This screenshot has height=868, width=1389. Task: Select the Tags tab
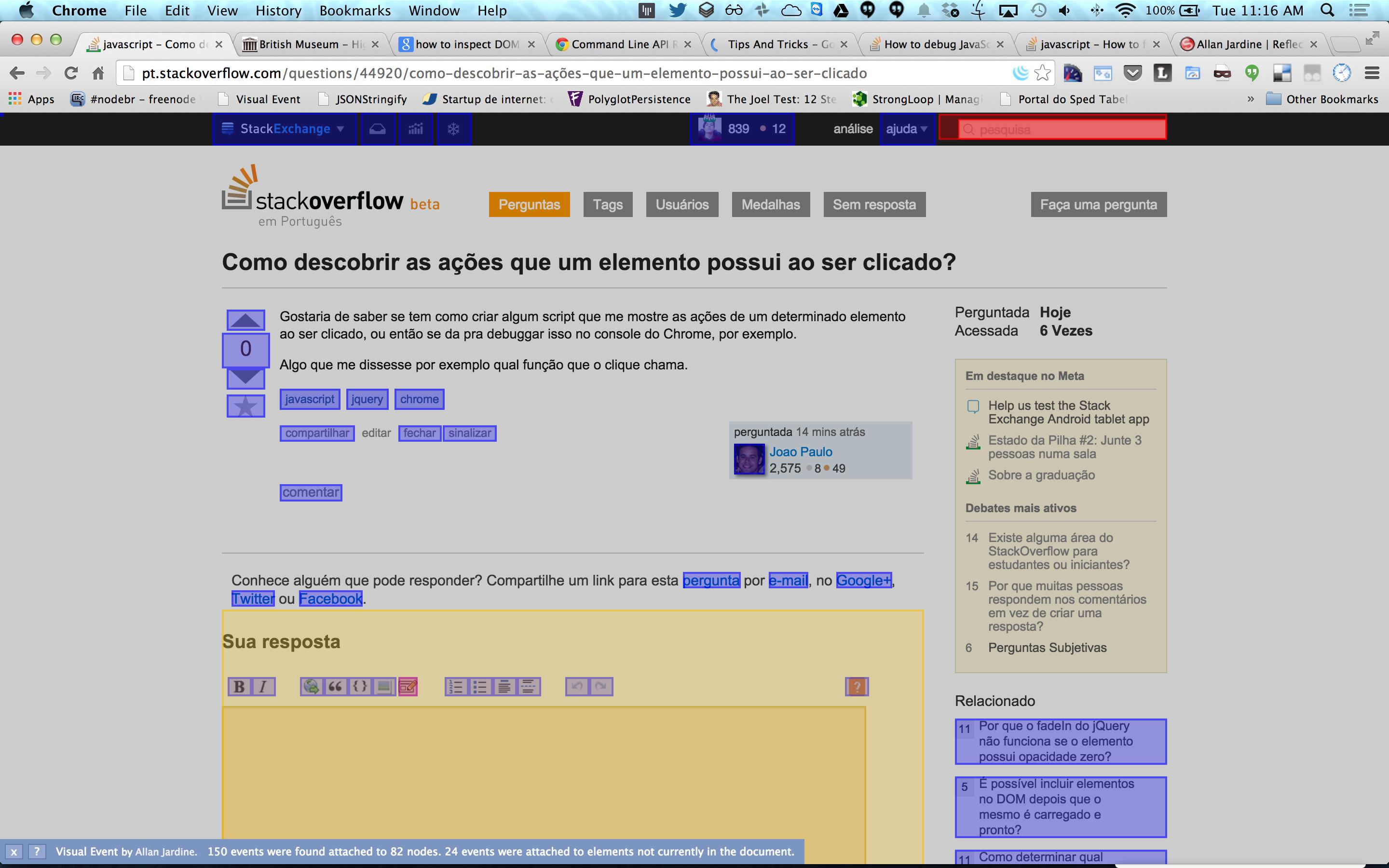coord(607,204)
